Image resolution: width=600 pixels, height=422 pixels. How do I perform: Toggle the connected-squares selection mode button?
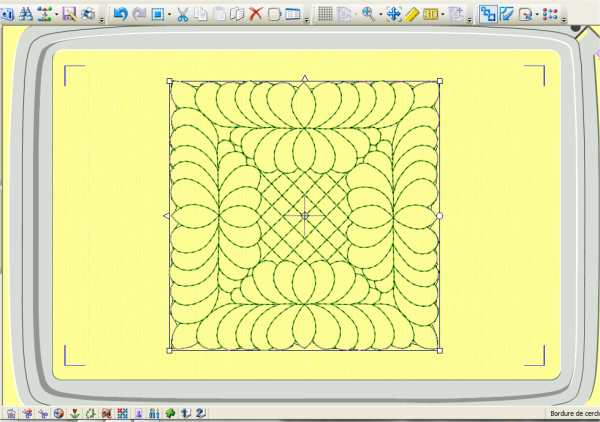pos(488,14)
